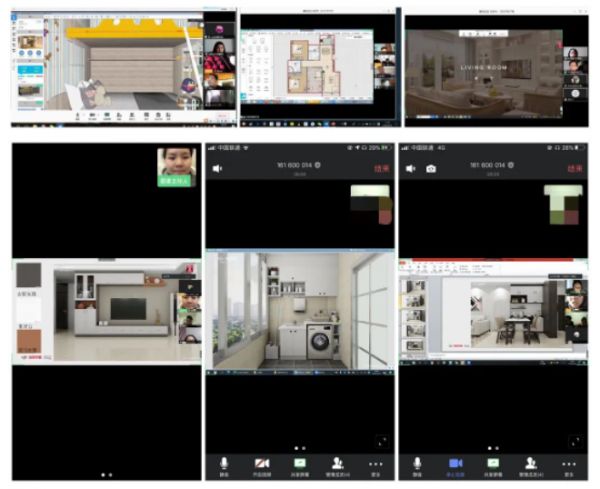
Task: Select the child's video thumbnail in the left phone
Action: point(176,165)
